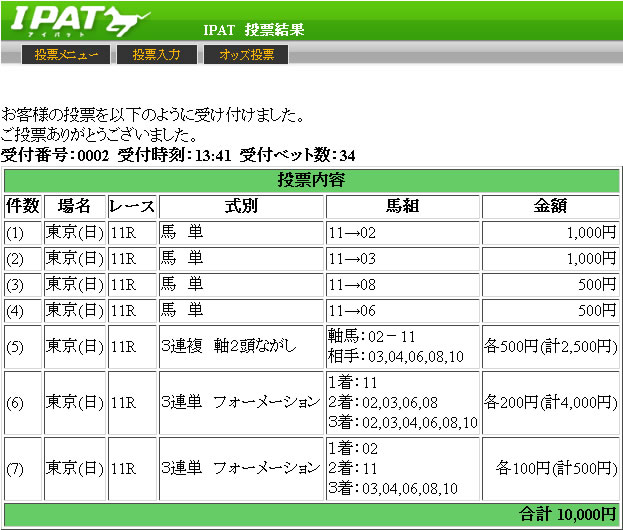Click 11R race cell in row (4)
The image size is (623, 530).
(132, 311)
